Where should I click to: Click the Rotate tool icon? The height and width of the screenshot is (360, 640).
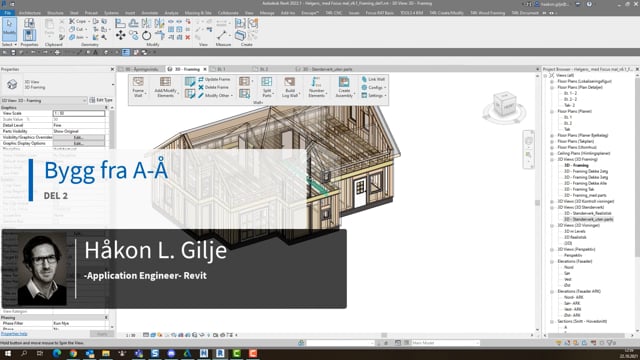146,36
